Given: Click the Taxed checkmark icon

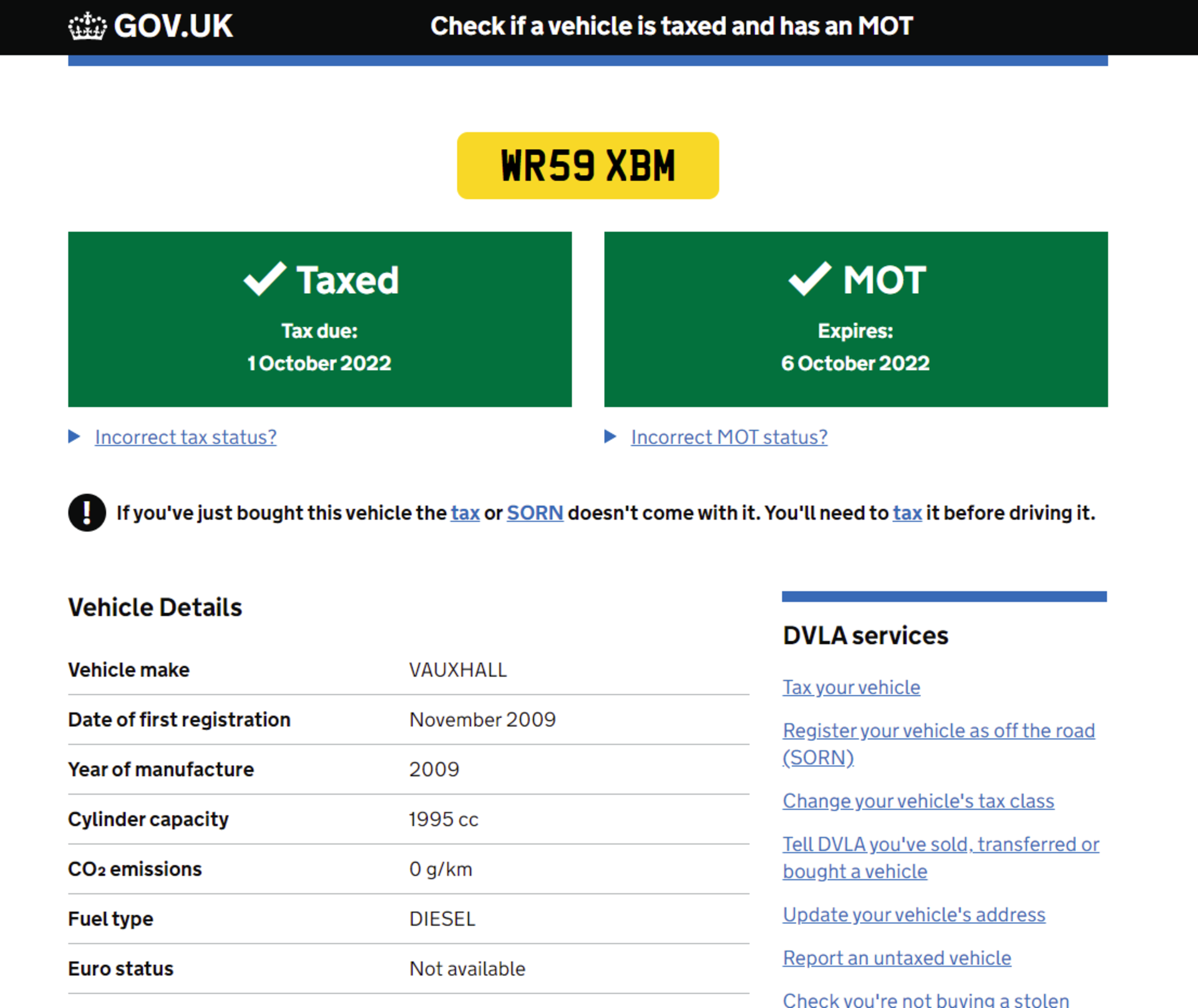Looking at the screenshot, I should point(265,278).
